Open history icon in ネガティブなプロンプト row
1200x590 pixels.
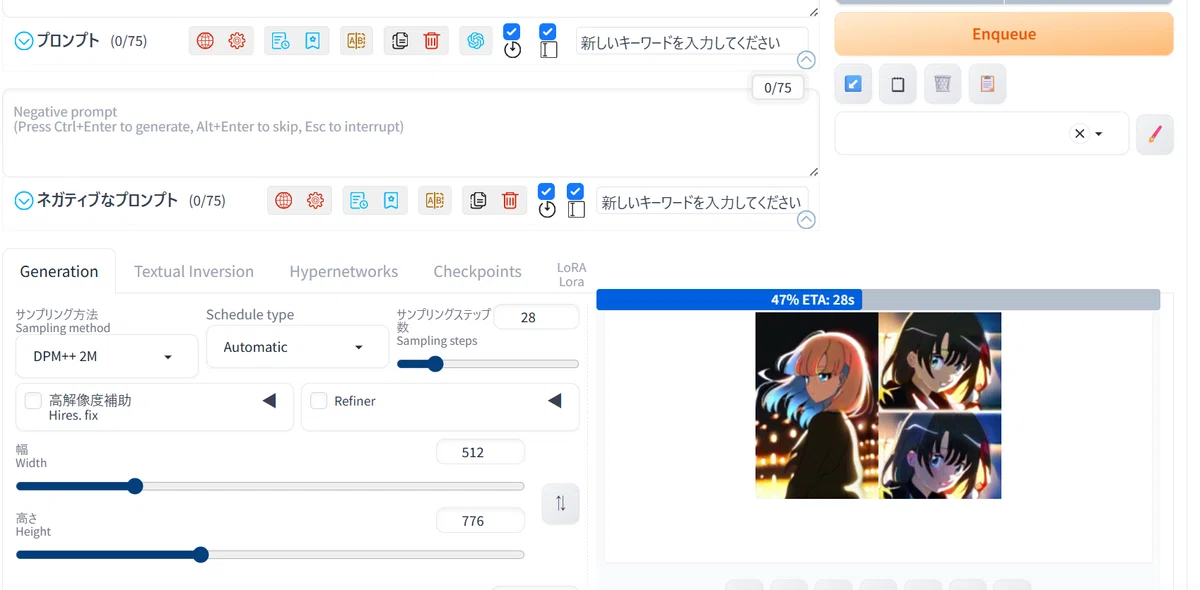pyautogui.click(x=359, y=200)
